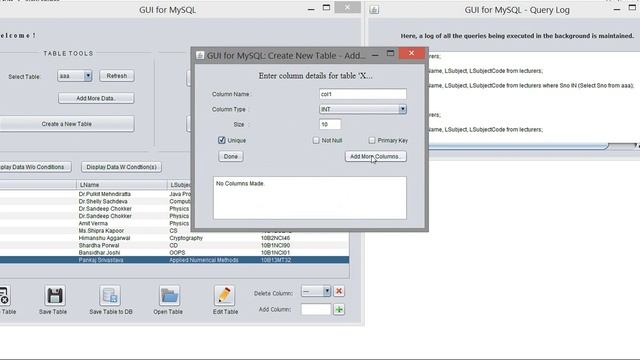Image resolution: width=640 pixels, height=360 pixels.
Task: Click the Java icon in Create New Table title bar
Action: click(x=200, y=55)
